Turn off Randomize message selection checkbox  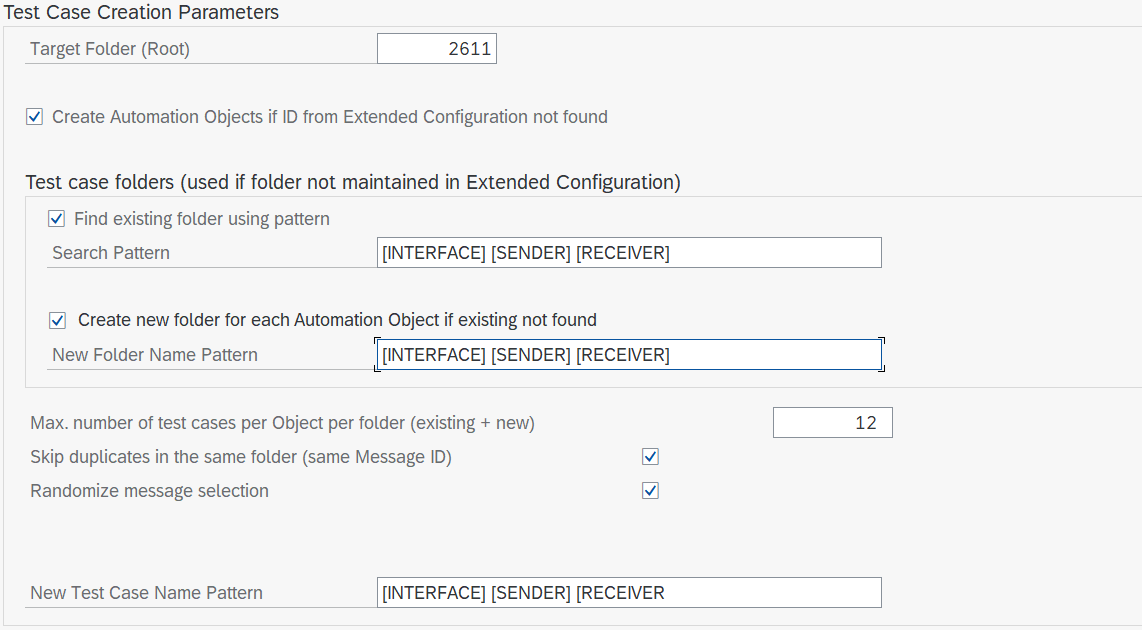click(x=651, y=491)
